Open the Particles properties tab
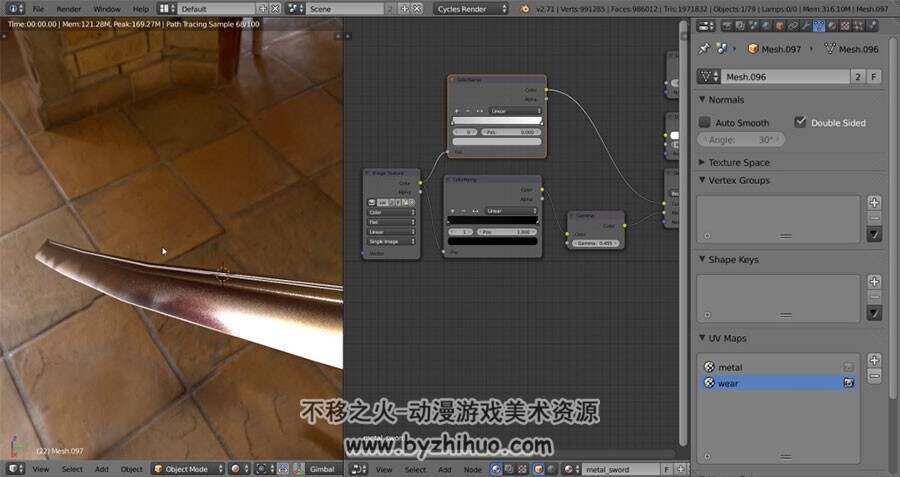Image resolution: width=900 pixels, height=477 pixels. pos(859,26)
